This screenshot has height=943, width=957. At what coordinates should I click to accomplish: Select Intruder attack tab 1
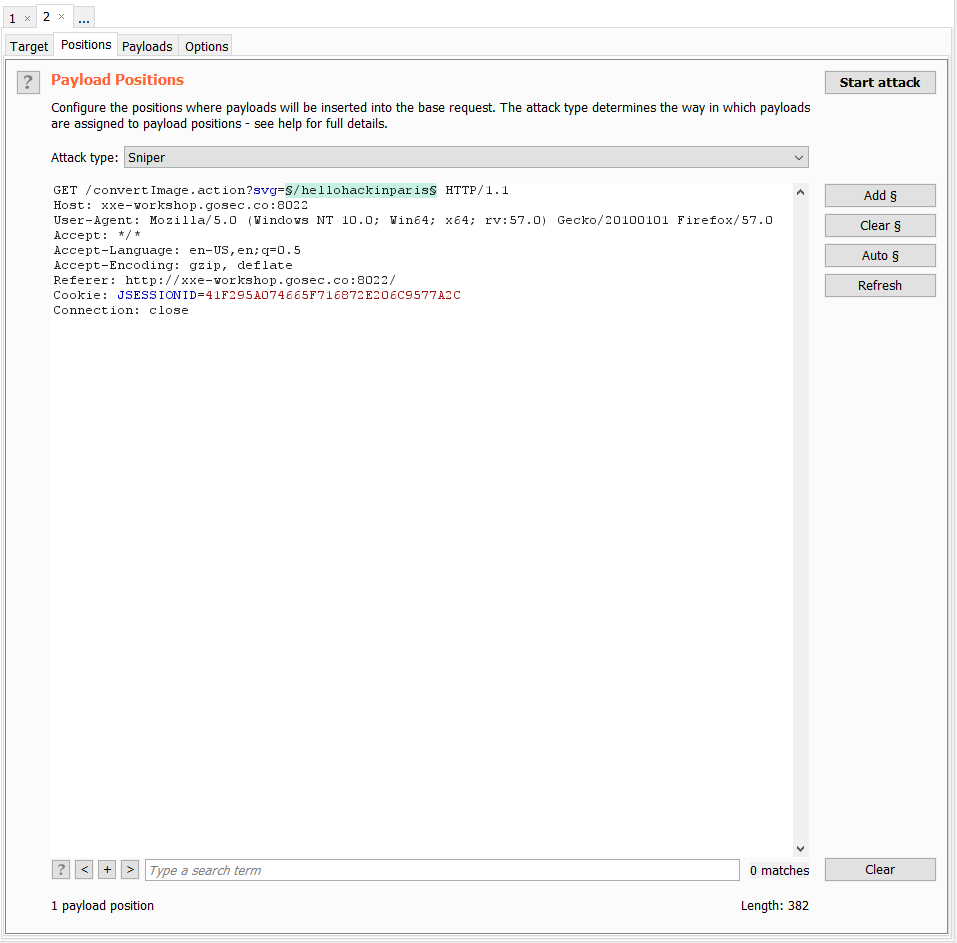pyautogui.click(x=11, y=17)
